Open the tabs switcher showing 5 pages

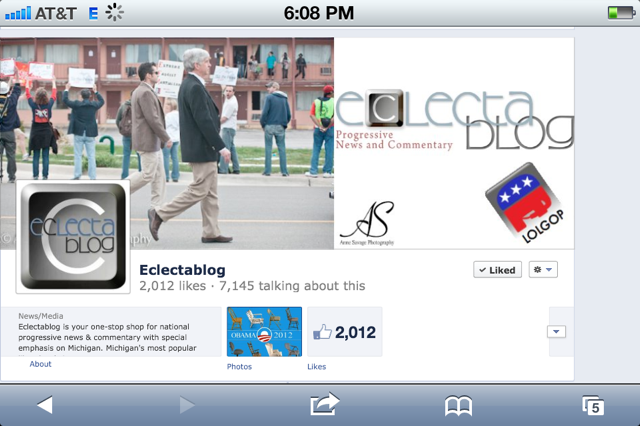tap(593, 406)
